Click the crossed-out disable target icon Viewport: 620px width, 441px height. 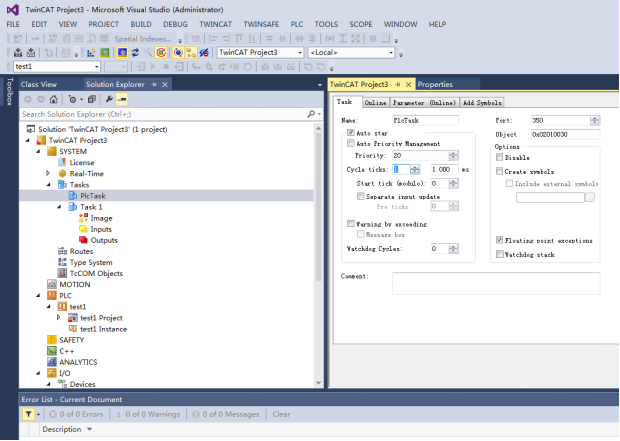pyautogui.click(x=204, y=53)
